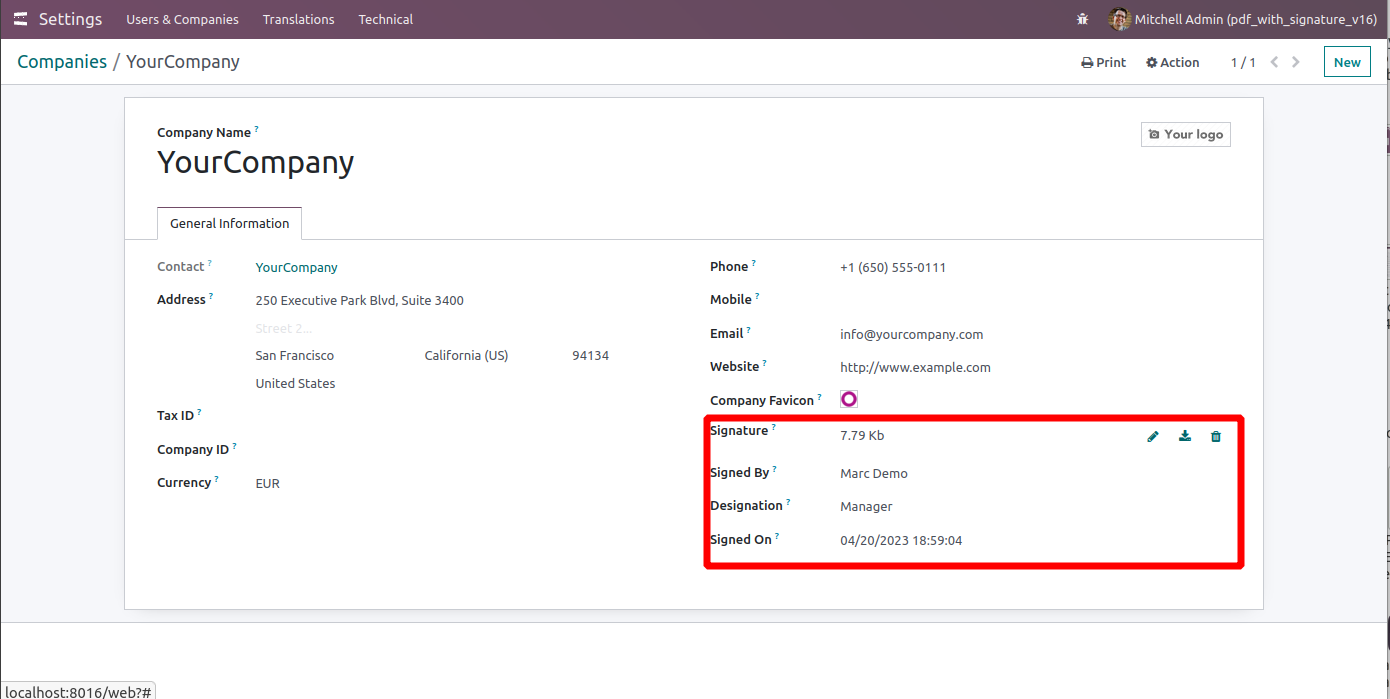Open the Print menu
Viewport: 1390px width, 699px height.
click(x=1103, y=62)
